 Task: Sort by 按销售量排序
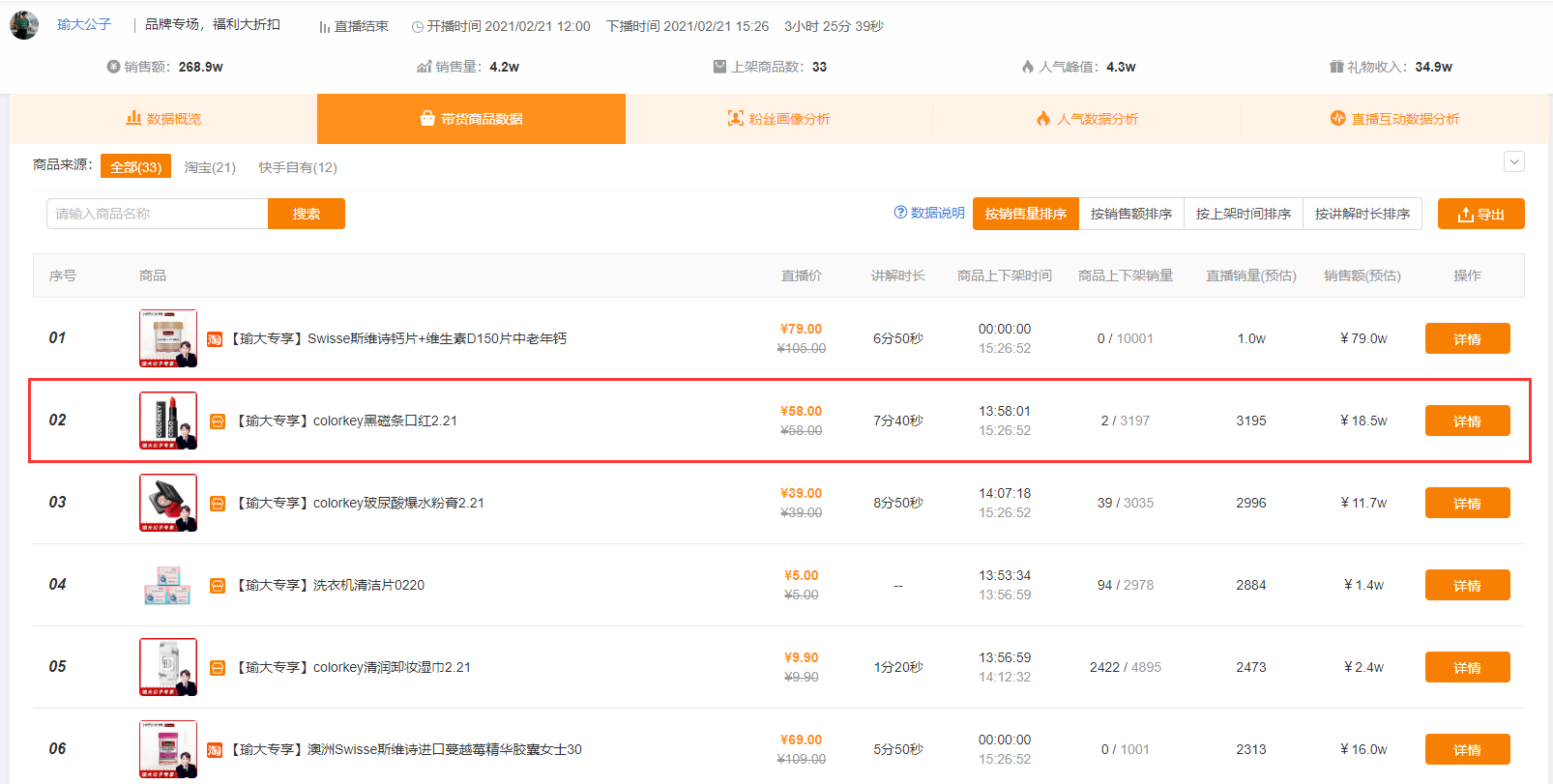coord(1025,214)
